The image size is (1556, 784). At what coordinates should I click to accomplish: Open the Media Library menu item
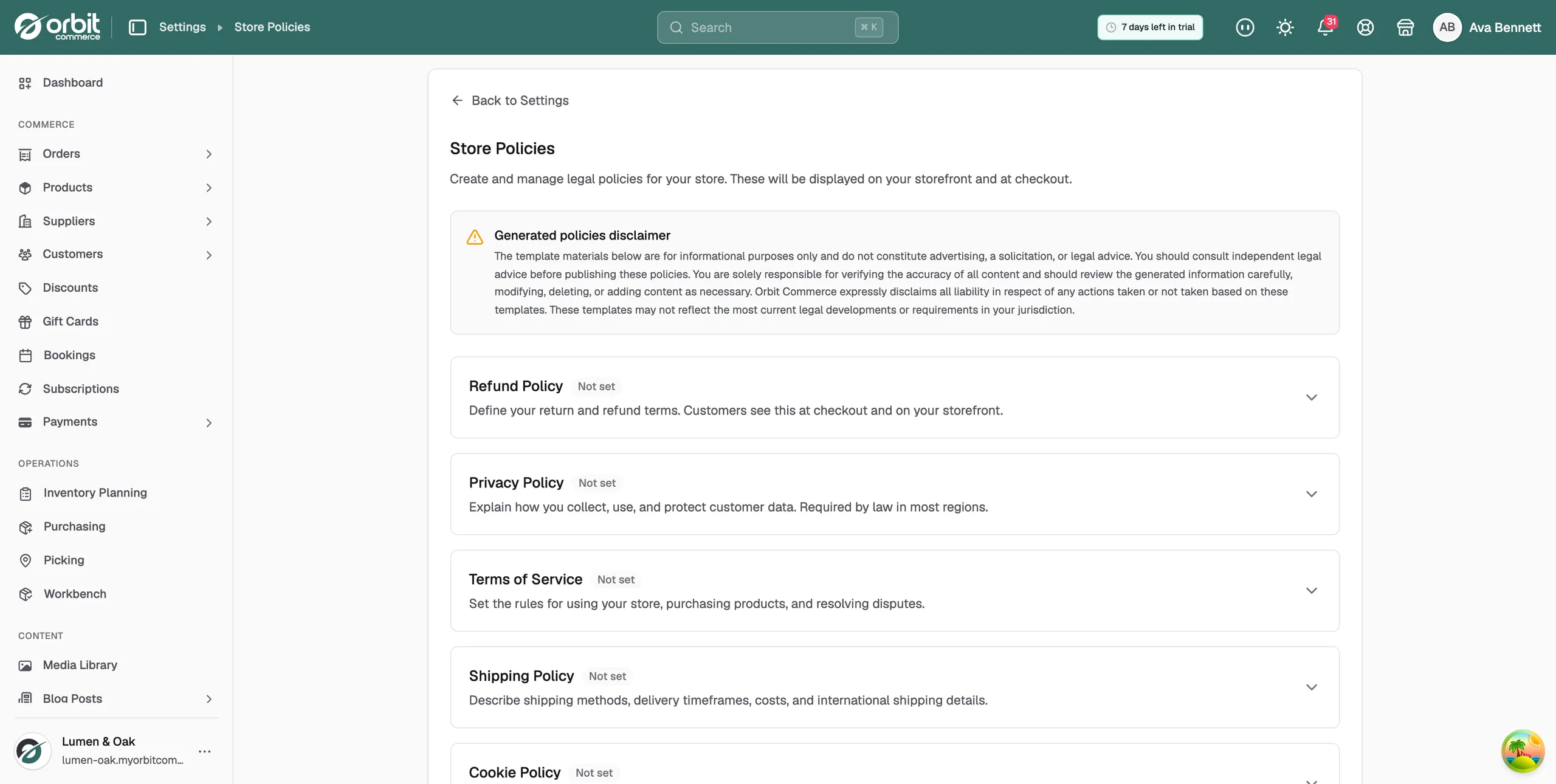click(x=115, y=665)
